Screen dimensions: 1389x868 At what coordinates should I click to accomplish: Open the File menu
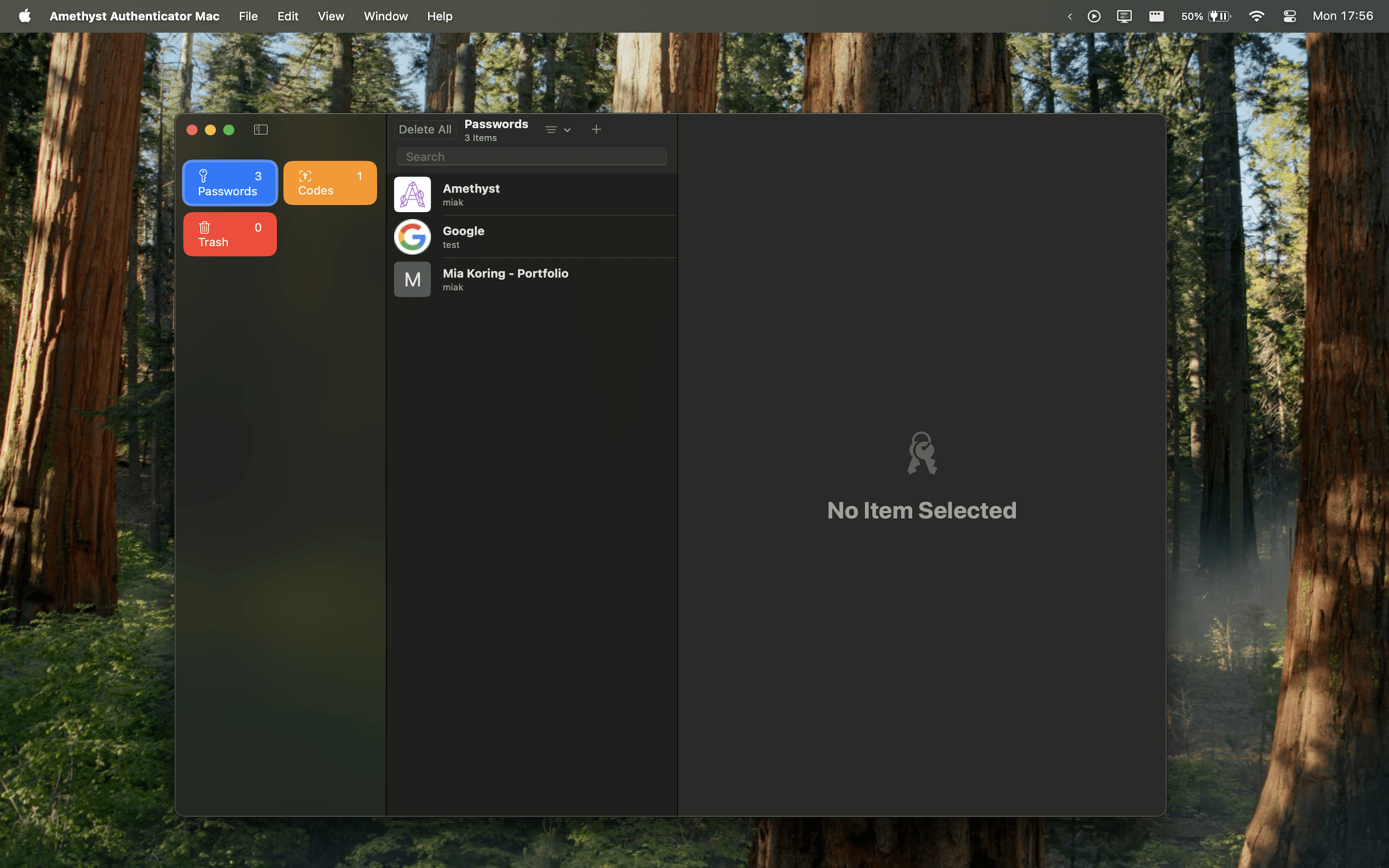(x=248, y=16)
